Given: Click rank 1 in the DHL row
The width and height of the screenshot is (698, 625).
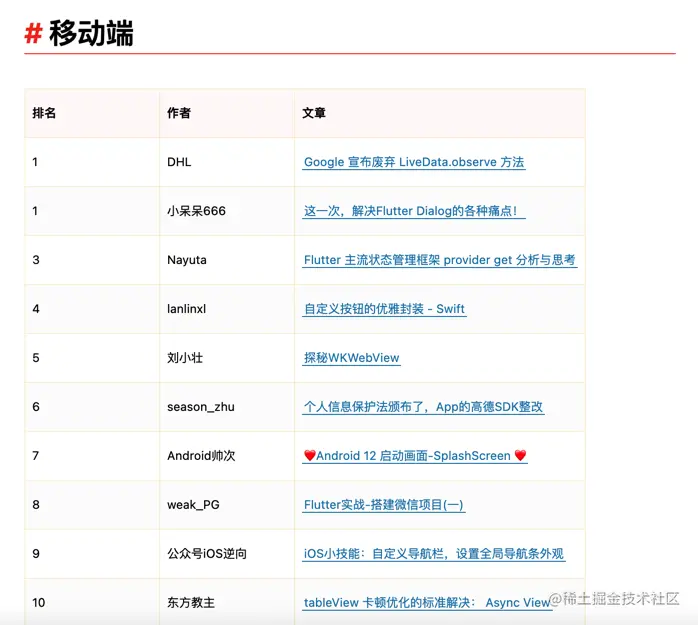Looking at the screenshot, I should [x=35, y=162].
